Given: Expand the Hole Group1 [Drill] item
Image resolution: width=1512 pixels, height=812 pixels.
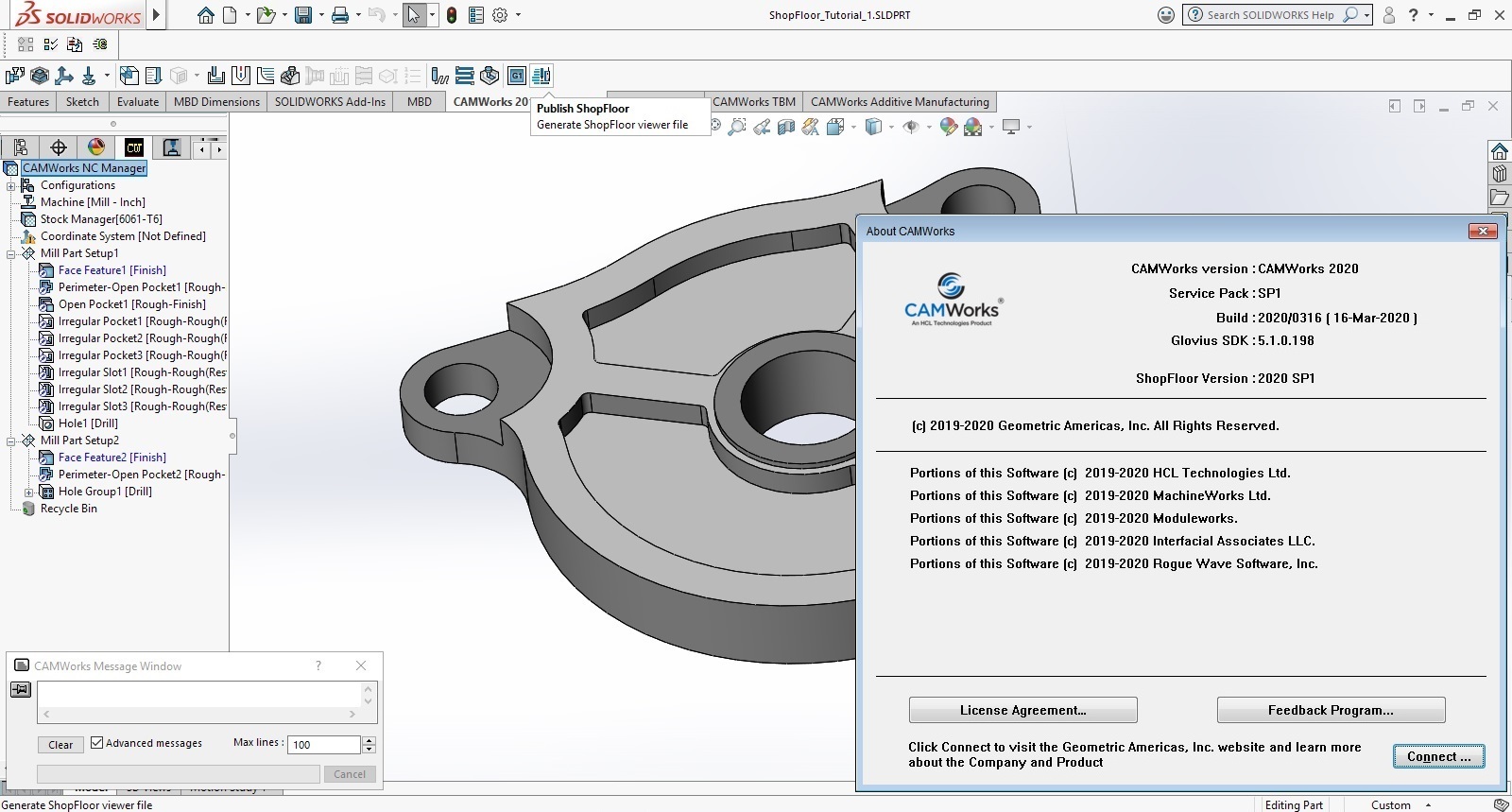Looking at the screenshot, I should pos(28,492).
